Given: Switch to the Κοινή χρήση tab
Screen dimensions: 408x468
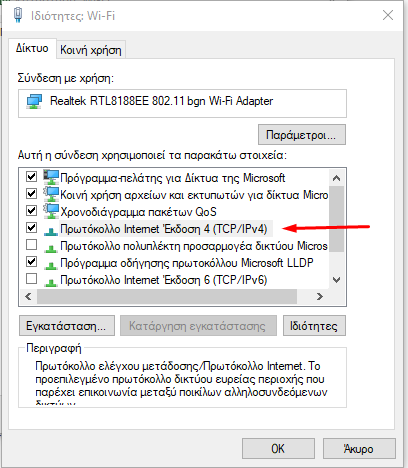Looking at the screenshot, I should point(91,50).
